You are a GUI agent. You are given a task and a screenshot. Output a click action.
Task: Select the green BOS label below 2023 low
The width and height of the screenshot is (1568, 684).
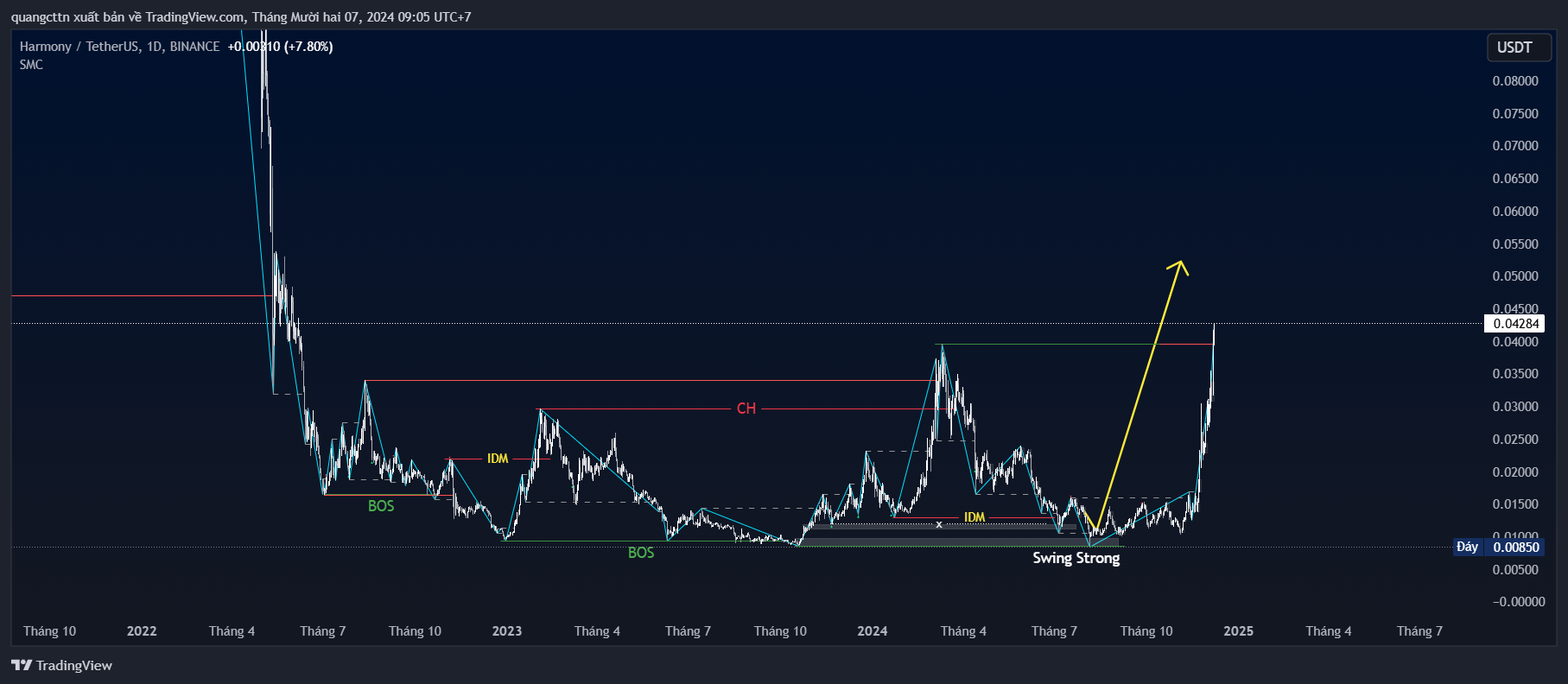coord(641,553)
